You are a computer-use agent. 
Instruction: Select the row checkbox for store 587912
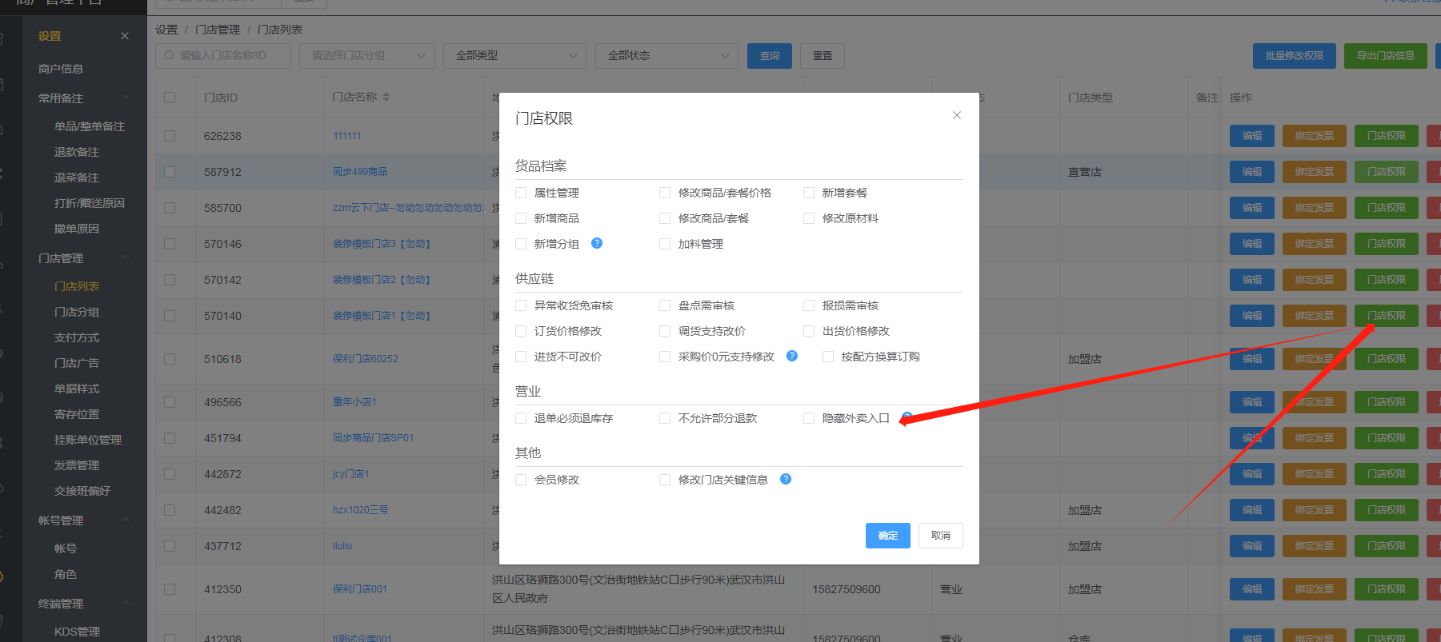[x=169, y=172]
